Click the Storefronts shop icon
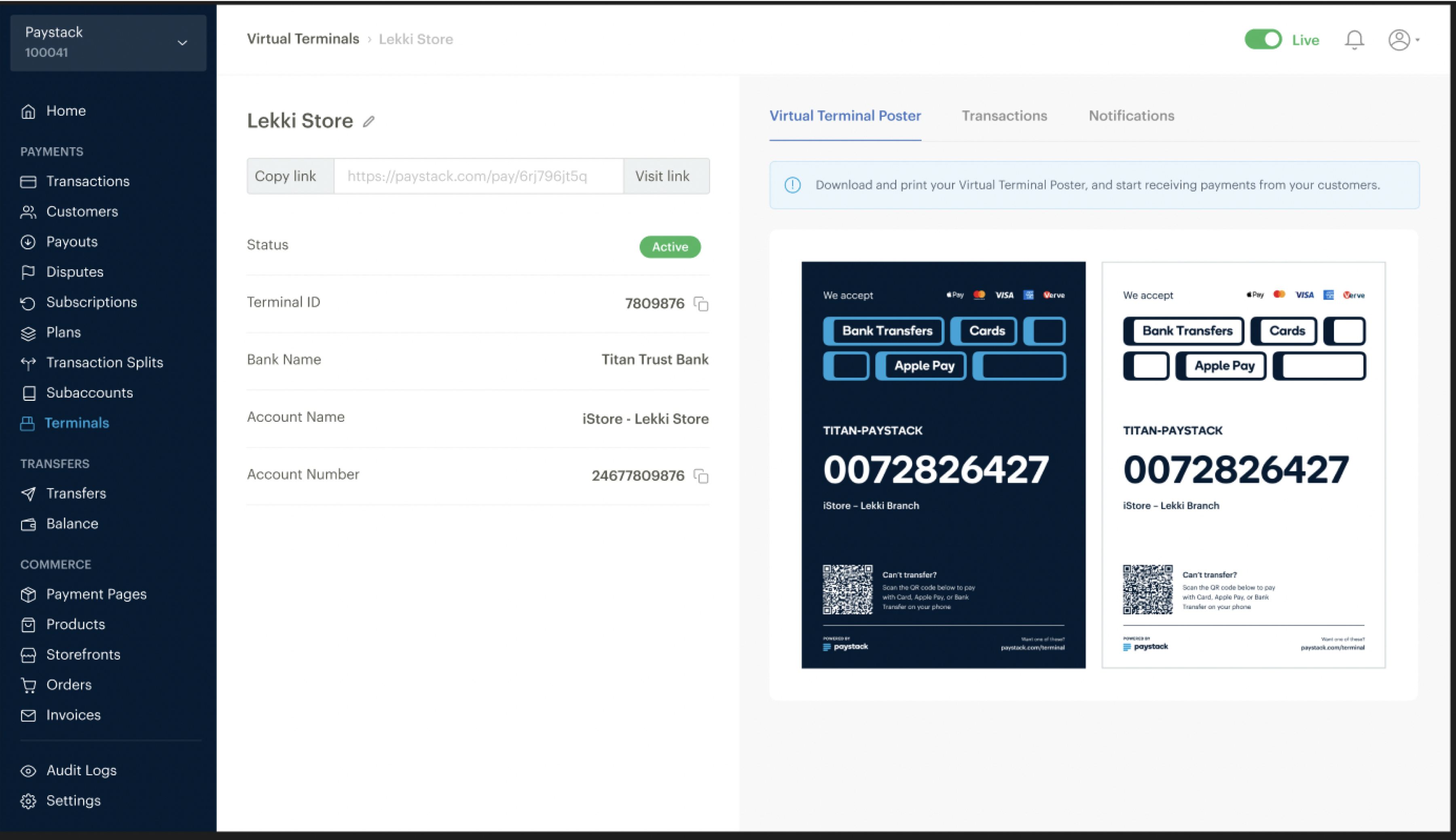1456x840 pixels. 28,655
